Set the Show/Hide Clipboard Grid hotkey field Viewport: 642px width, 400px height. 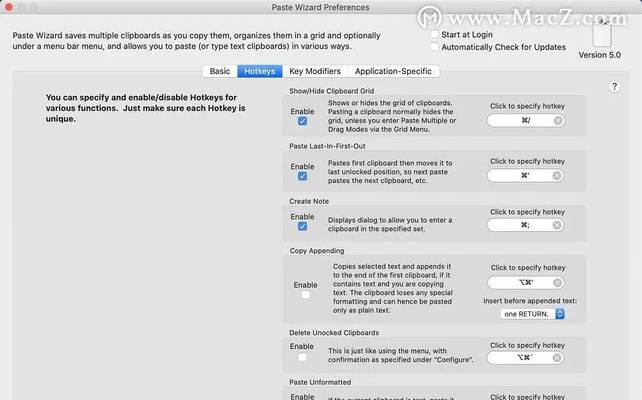tap(526, 120)
